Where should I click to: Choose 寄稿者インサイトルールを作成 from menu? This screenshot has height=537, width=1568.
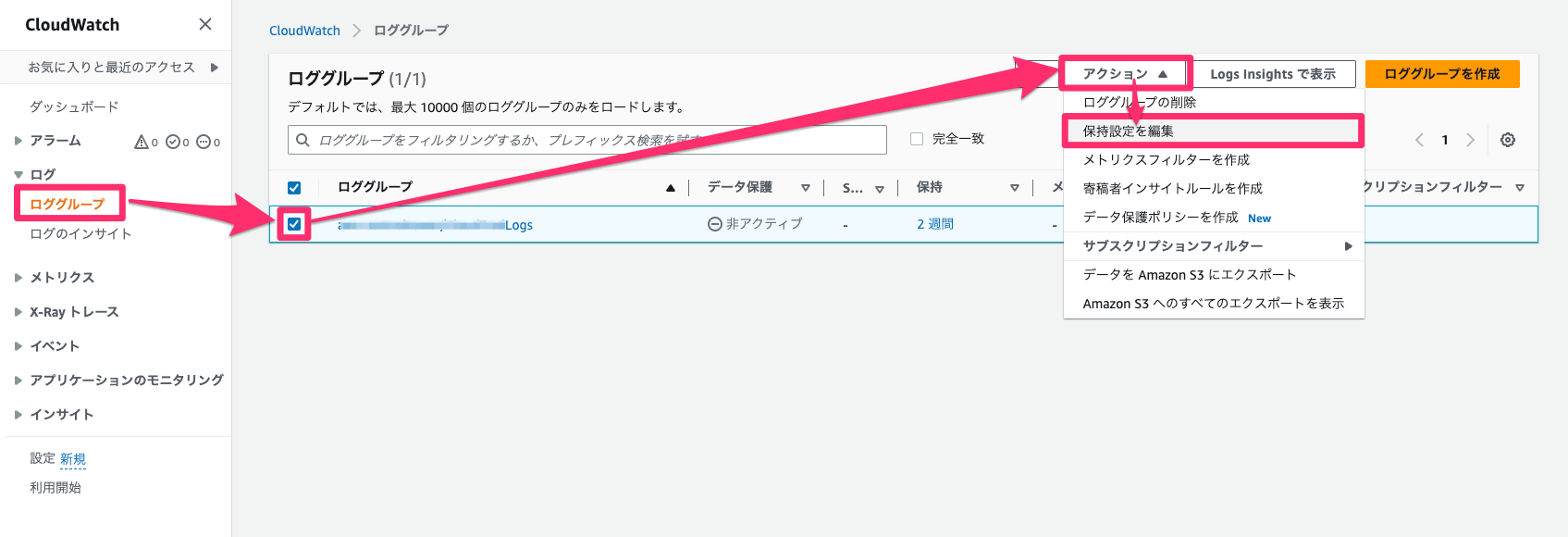point(1214,188)
